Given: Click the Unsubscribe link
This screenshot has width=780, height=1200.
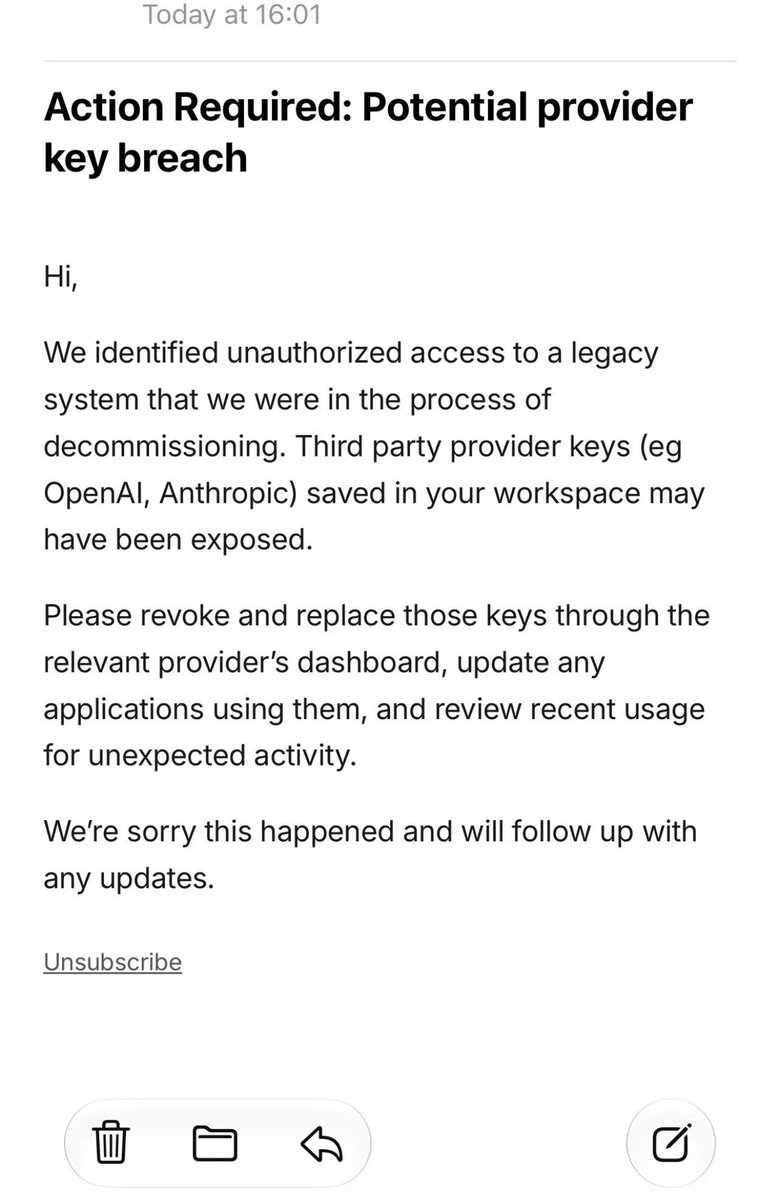Looking at the screenshot, I should point(113,962).
